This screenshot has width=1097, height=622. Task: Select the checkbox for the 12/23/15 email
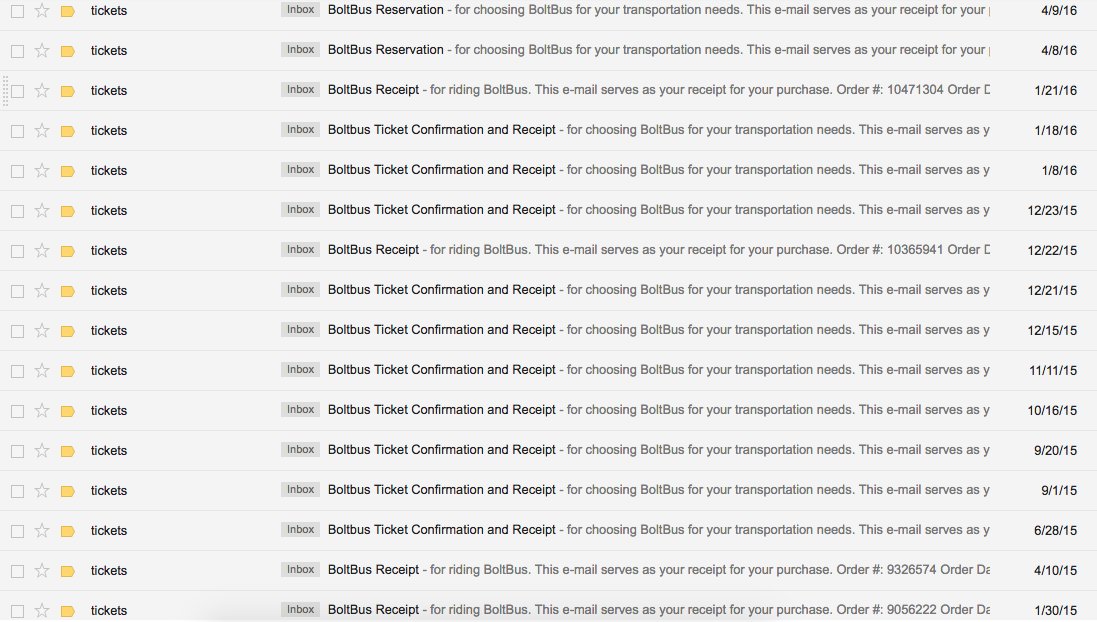[x=17, y=211]
